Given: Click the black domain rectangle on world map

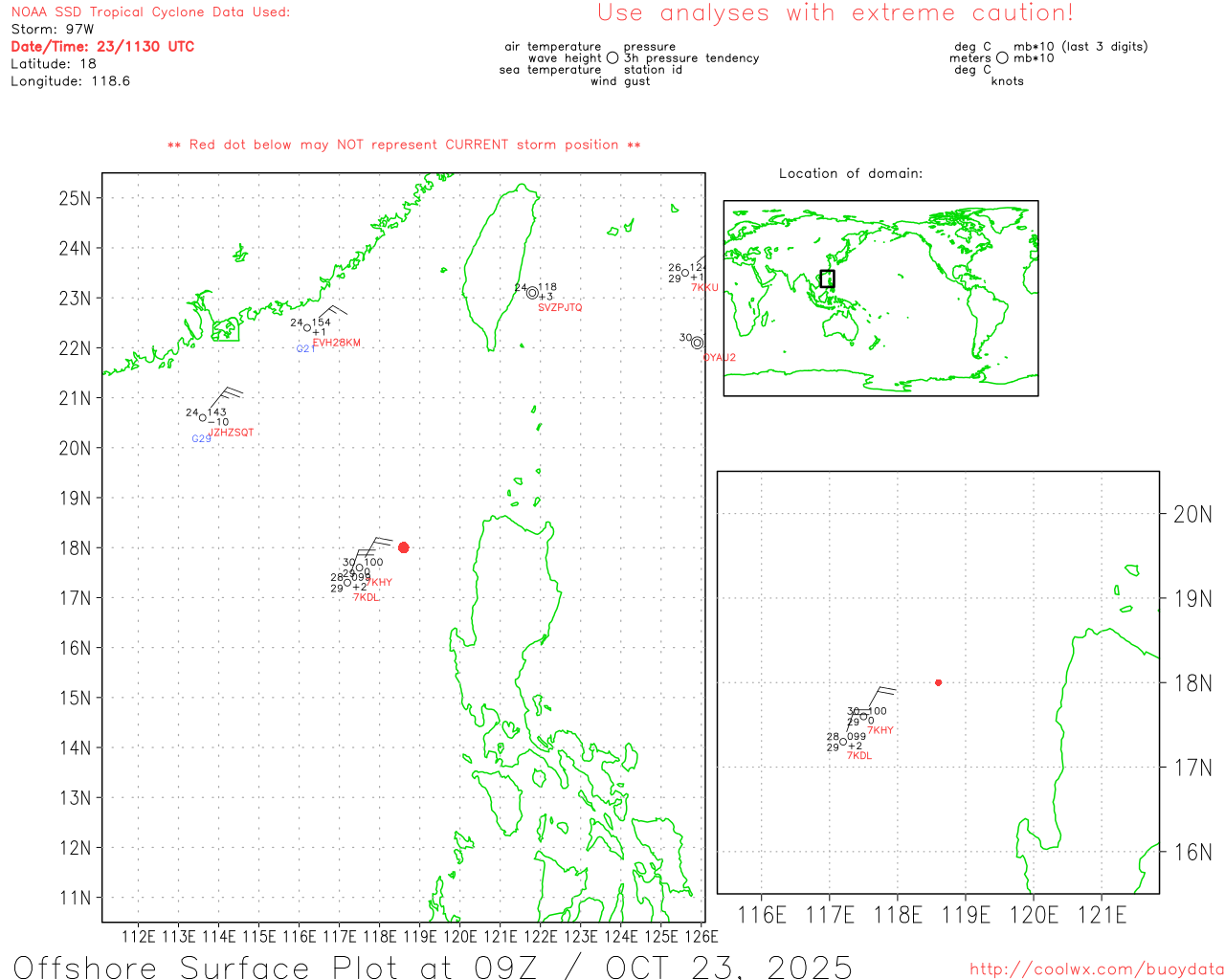Looking at the screenshot, I should pyautogui.click(x=827, y=278).
